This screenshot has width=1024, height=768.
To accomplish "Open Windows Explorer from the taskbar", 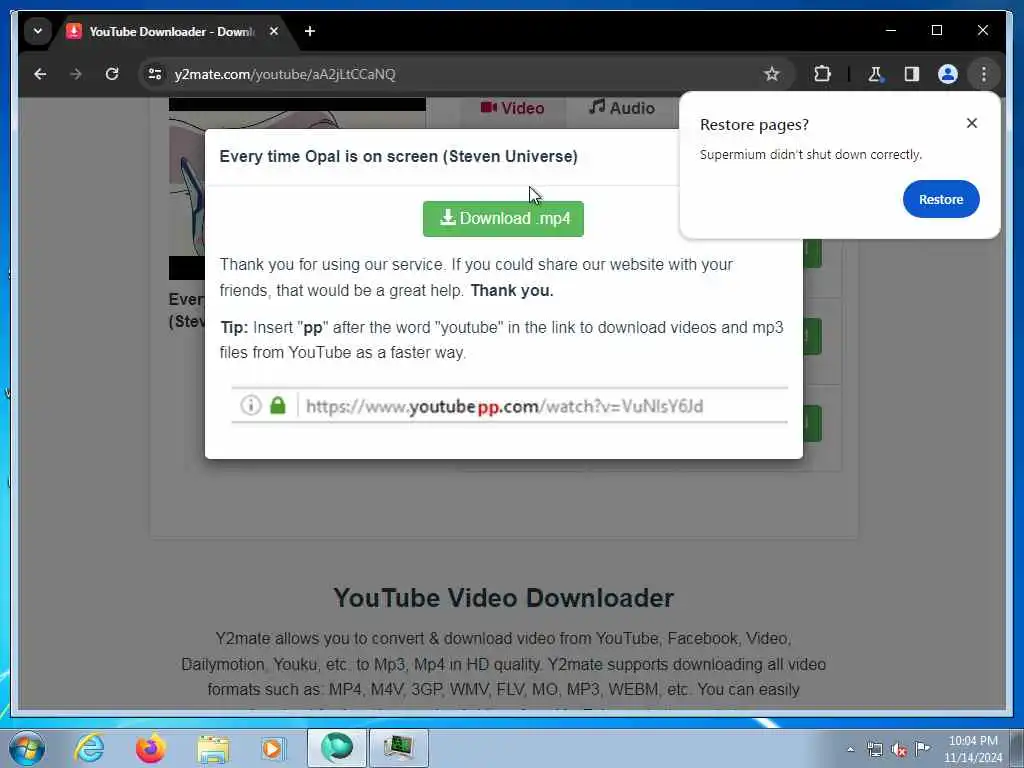I will pos(213,748).
